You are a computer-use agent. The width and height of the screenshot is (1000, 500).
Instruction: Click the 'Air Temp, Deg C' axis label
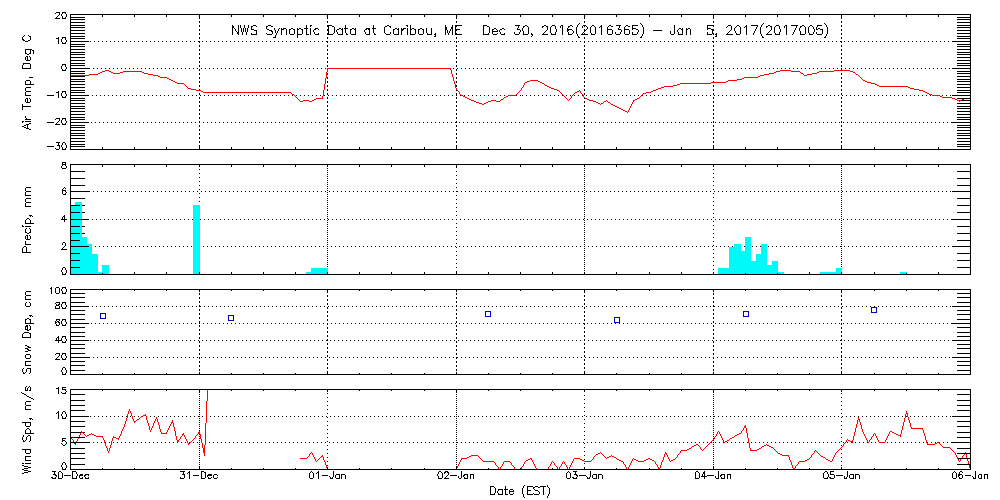27,84
